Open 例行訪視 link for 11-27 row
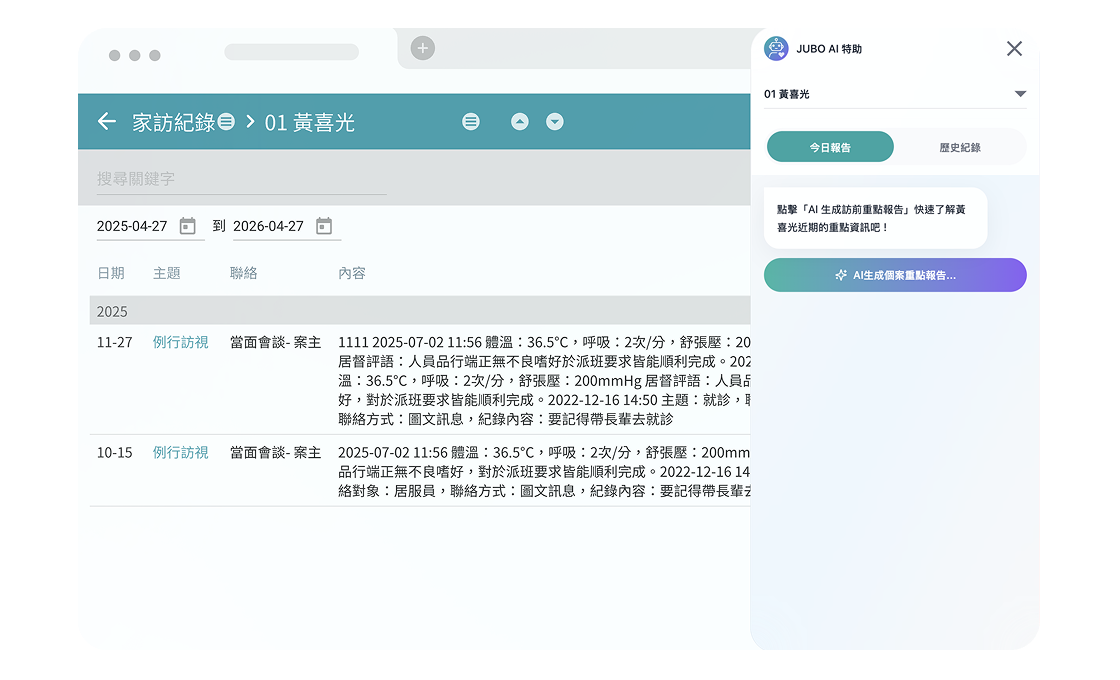1120x680 pixels. [x=181, y=342]
